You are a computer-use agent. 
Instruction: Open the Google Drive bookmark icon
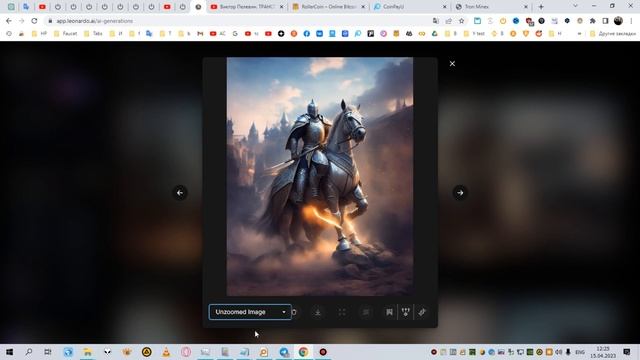pyautogui.click(x=435, y=33)
